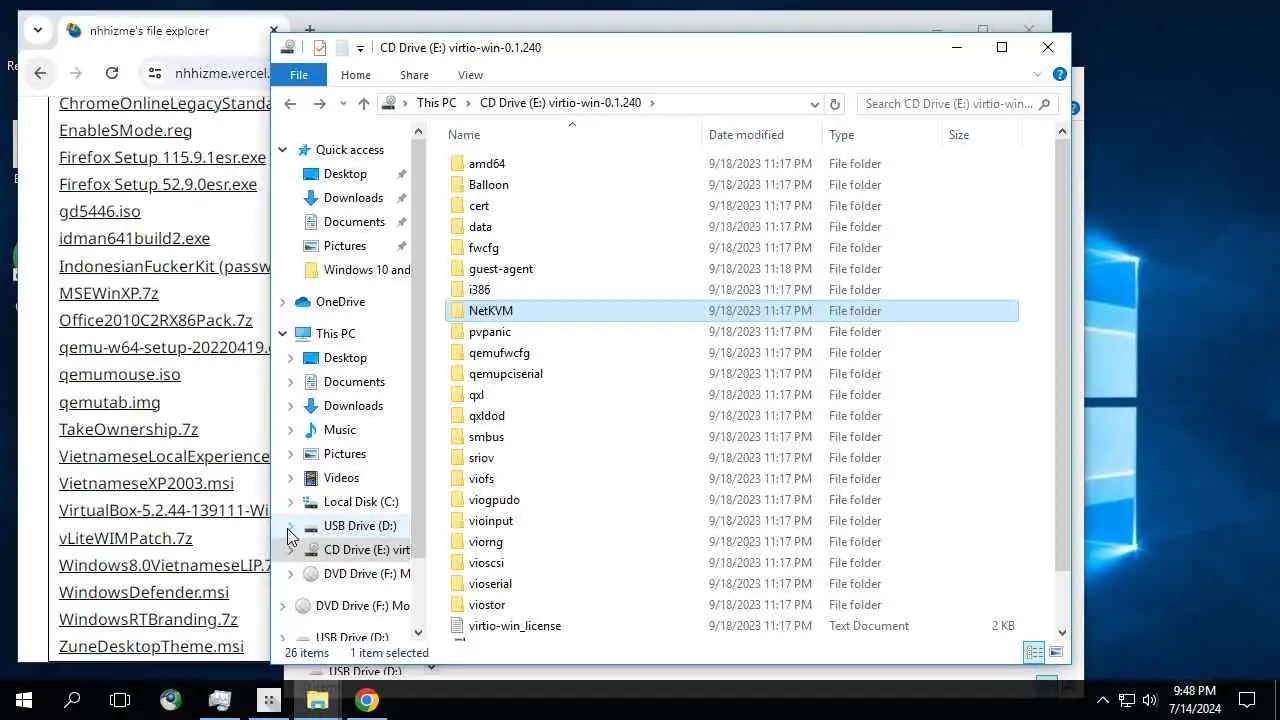Viewport: 1280px width, 720px height.
Task: Click the New folder quick access toolbar icon
Action: (342, 47)
